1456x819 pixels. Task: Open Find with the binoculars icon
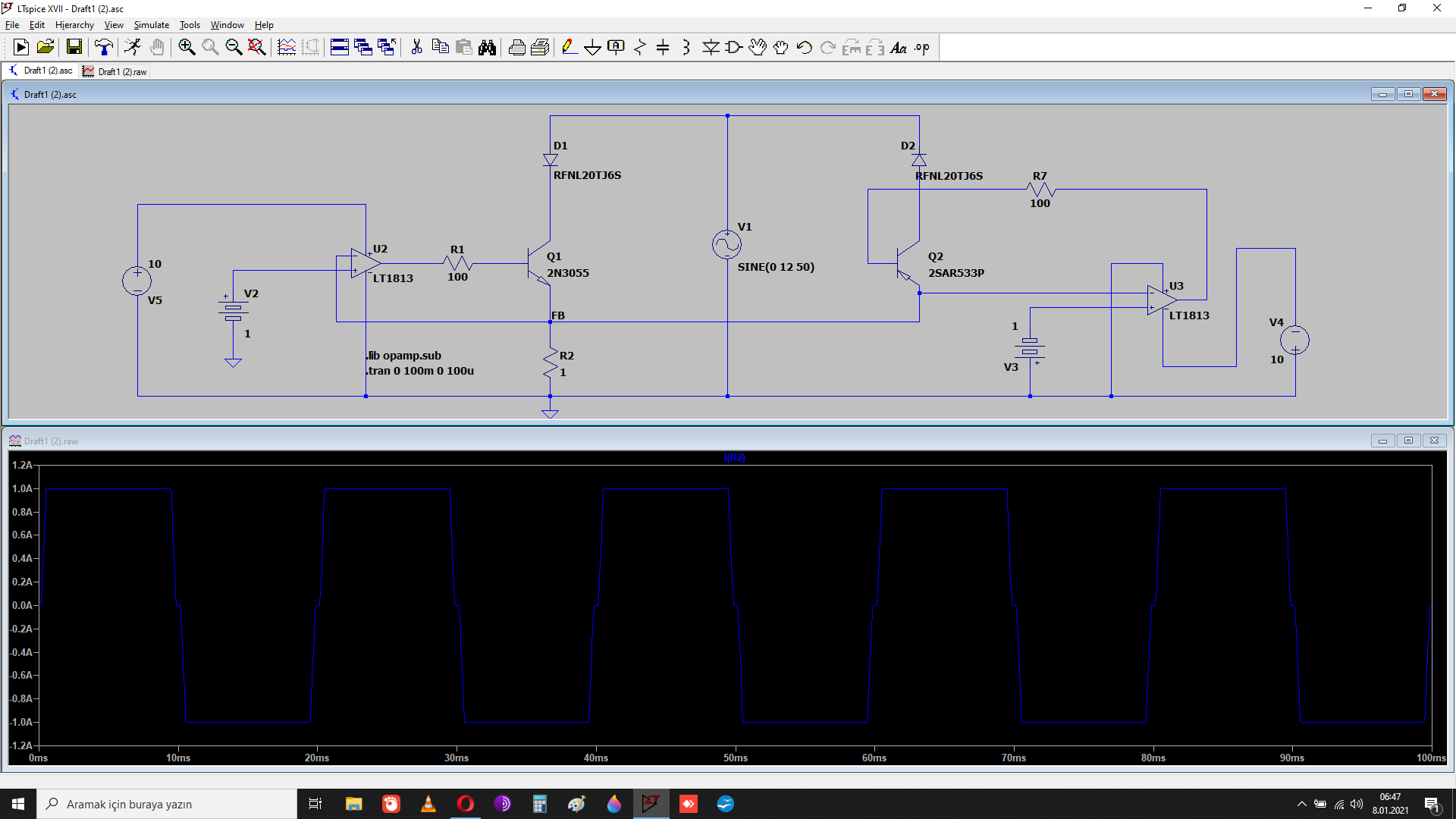point(487,48)
